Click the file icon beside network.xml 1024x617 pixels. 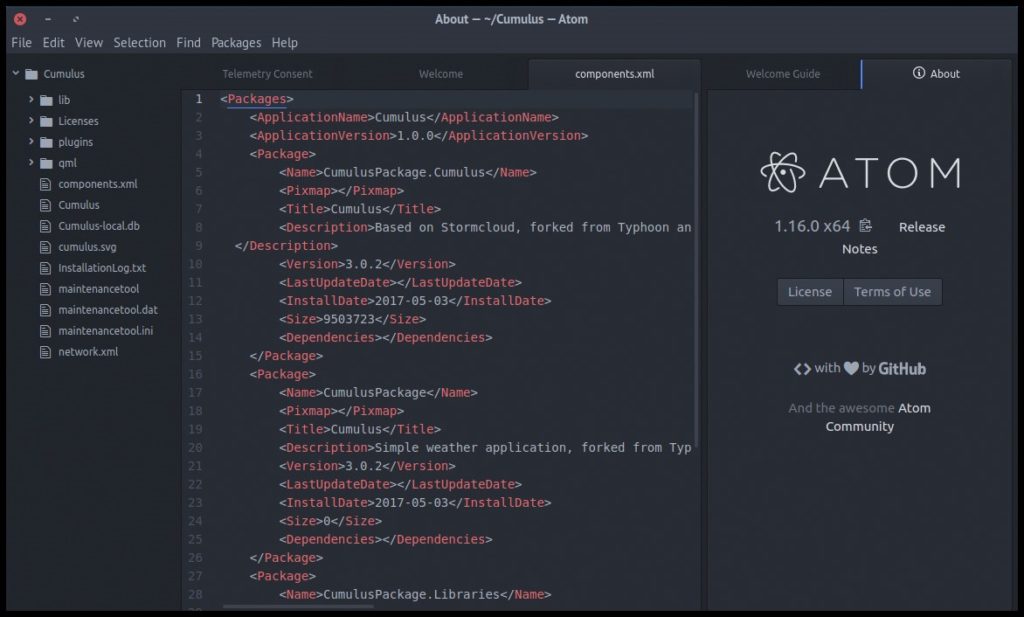45,352
